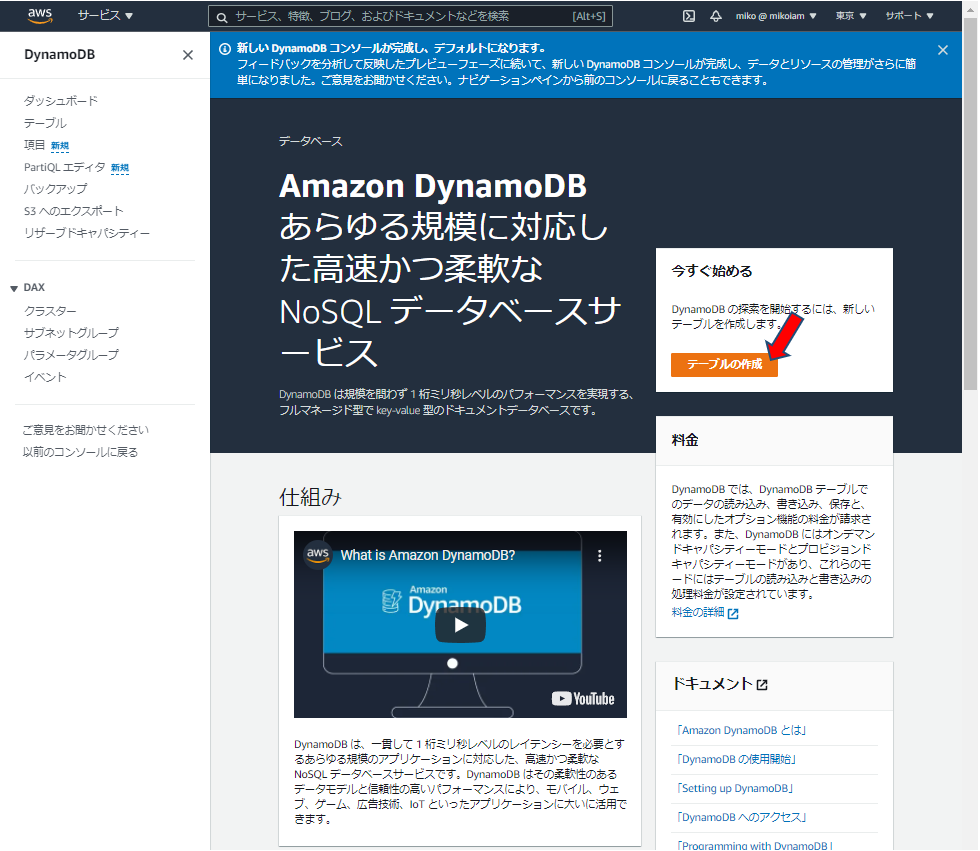Open 「Amazon DynamoDB とは」 documentation link
The image size is (980, 851).
[x=742, y=730]
